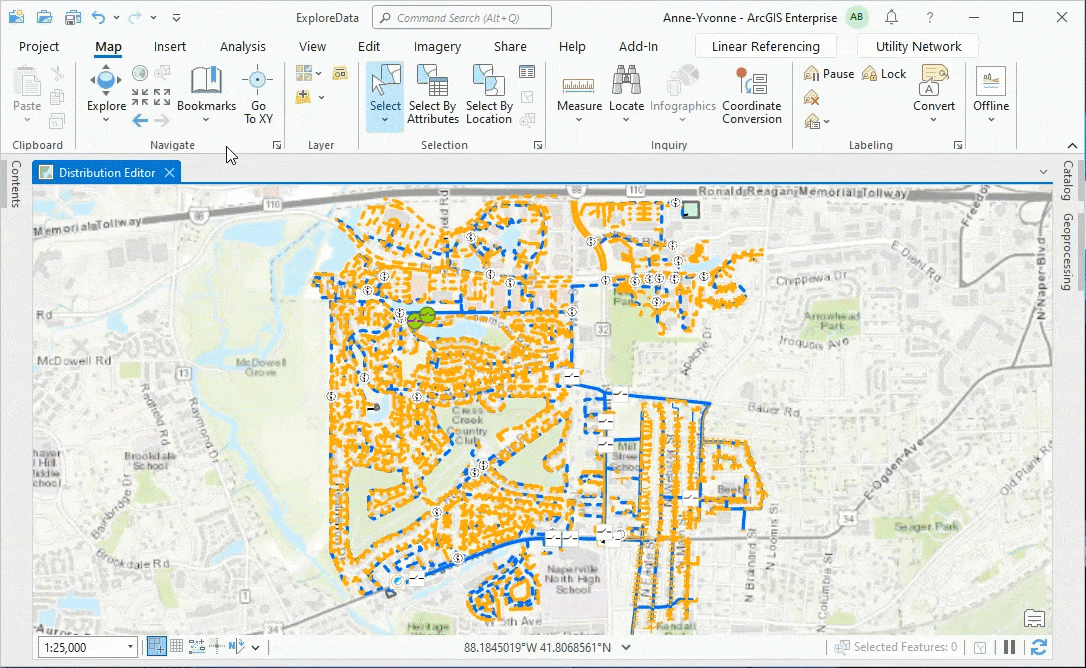The width and height of the screenshot is (1086, 668).
Task: Click the fixed zoom in arrows icon
Action: (x=140, y=97)
